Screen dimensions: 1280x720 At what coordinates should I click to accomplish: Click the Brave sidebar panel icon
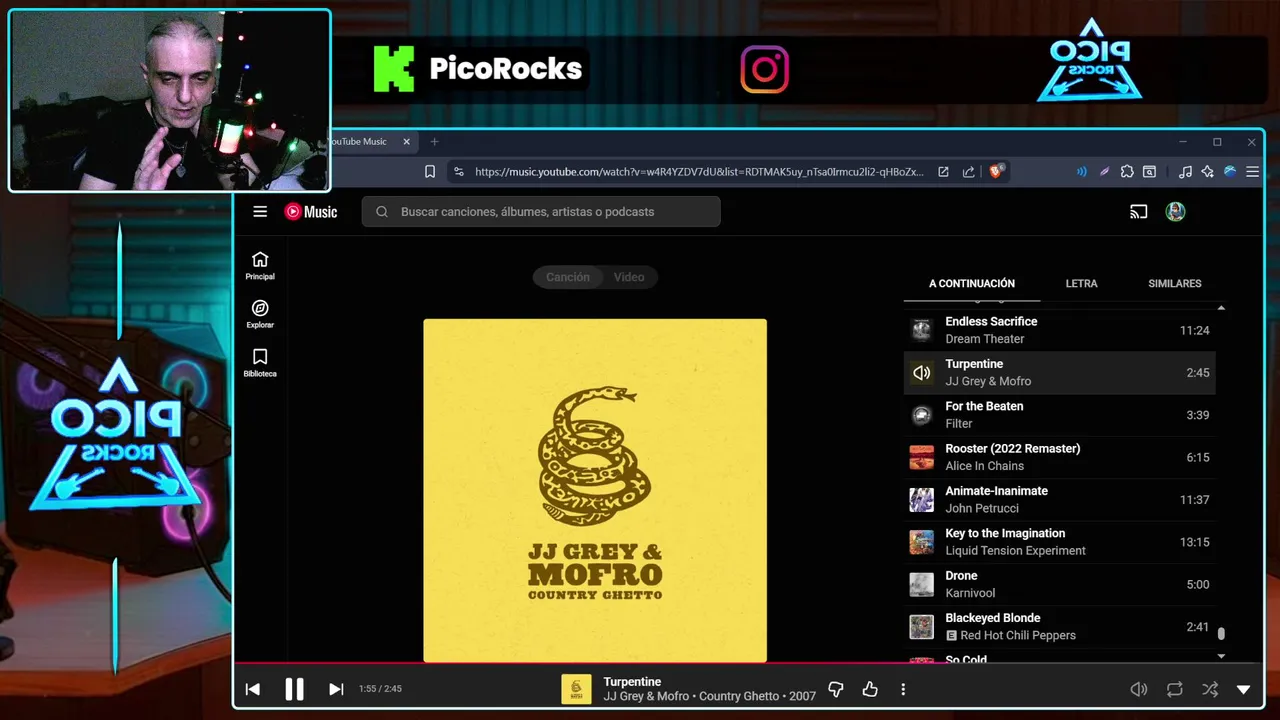(1150, 171)
